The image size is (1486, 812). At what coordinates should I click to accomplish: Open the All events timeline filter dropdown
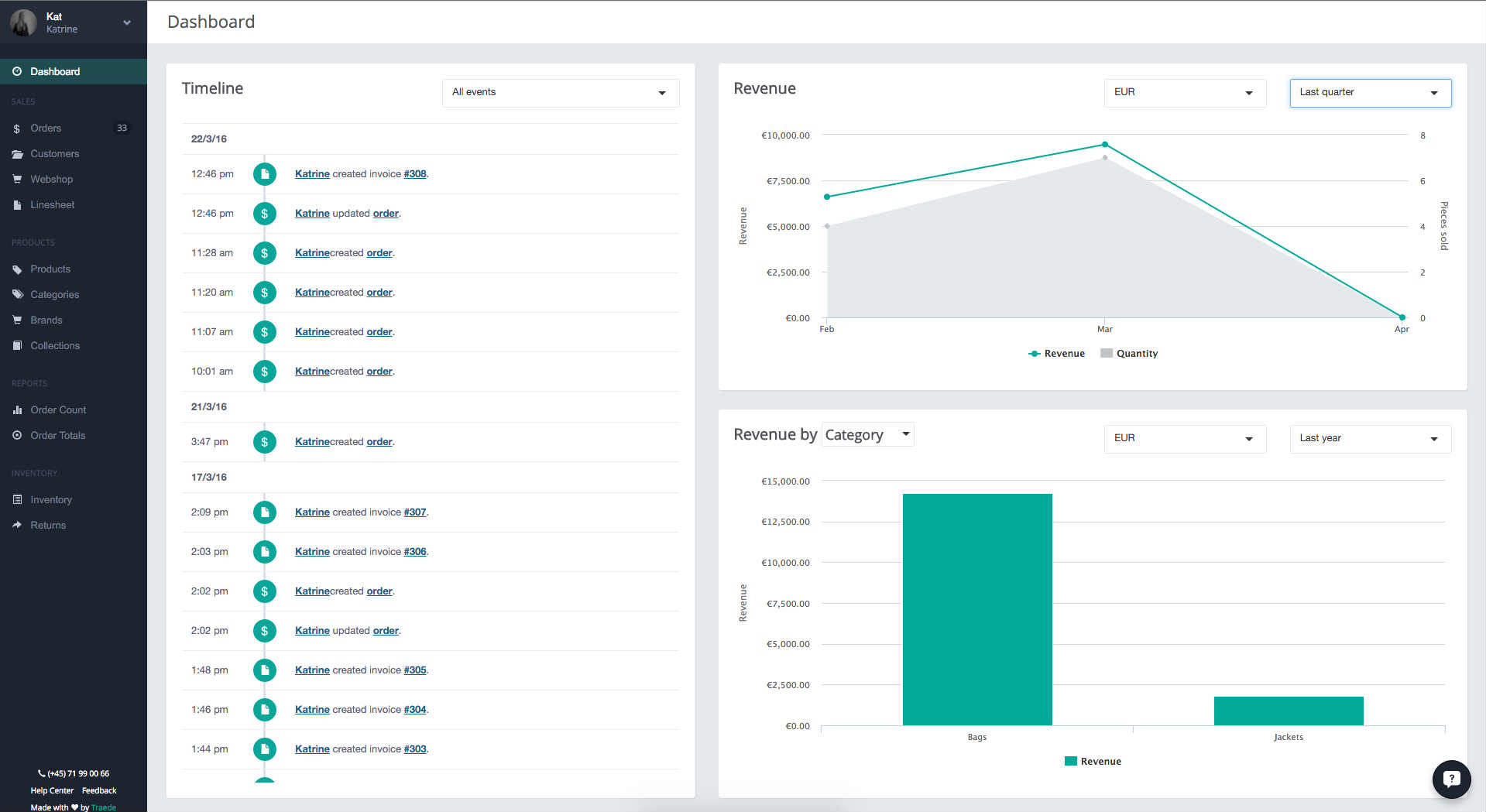click(560, 93)
